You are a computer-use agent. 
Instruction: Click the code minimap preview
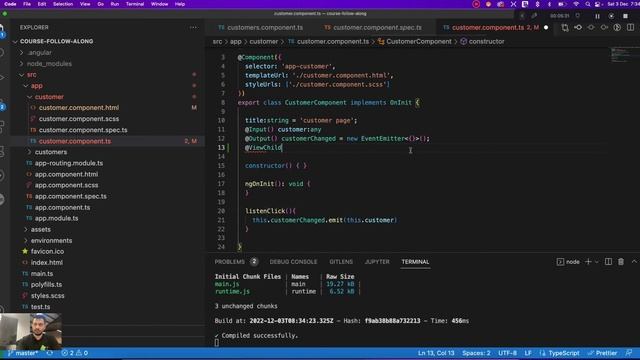click(624, 55)
